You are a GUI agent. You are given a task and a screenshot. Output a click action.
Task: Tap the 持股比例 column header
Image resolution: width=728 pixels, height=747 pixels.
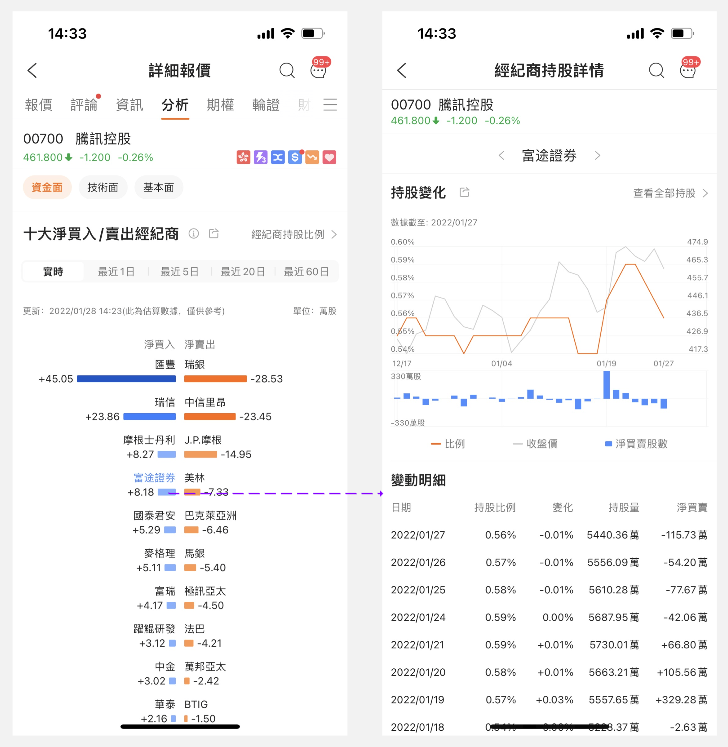pos(495,508)
